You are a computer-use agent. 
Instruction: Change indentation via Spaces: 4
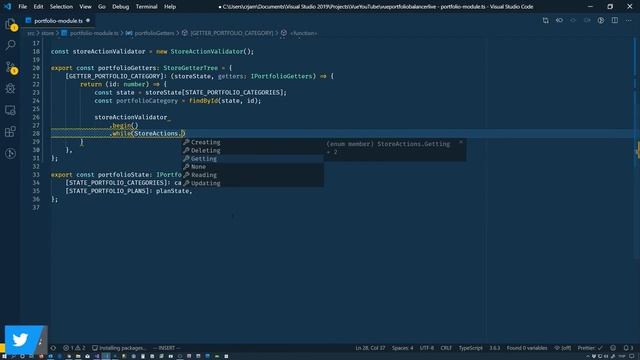402,348
